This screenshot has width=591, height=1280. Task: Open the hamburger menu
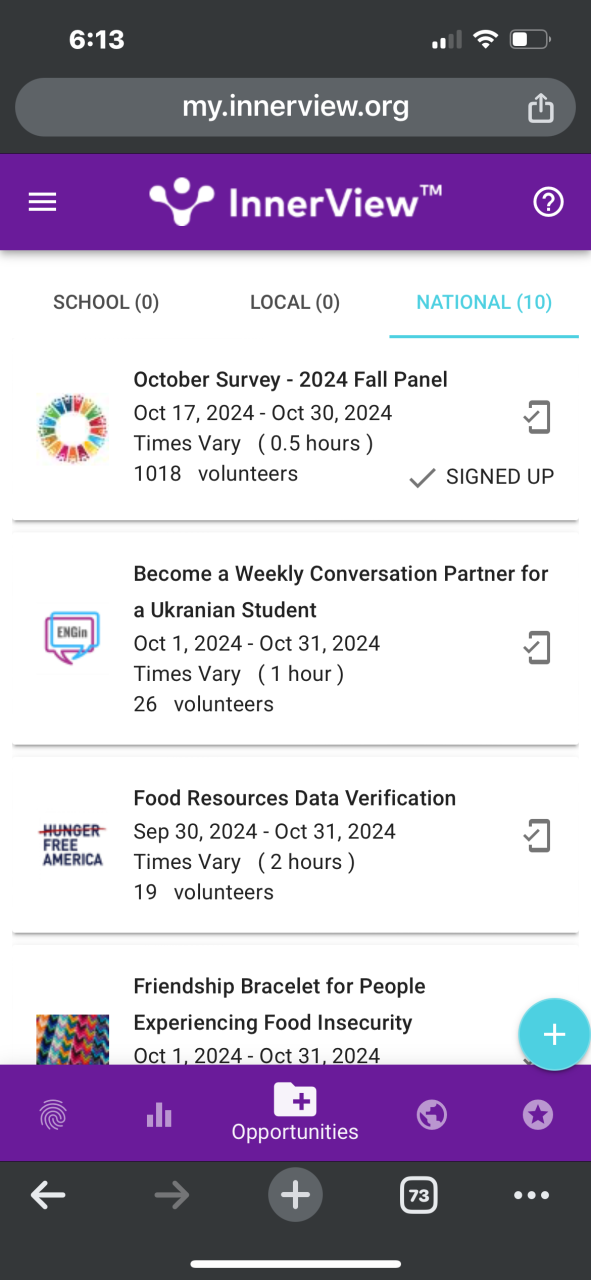[x=42, y=203]
